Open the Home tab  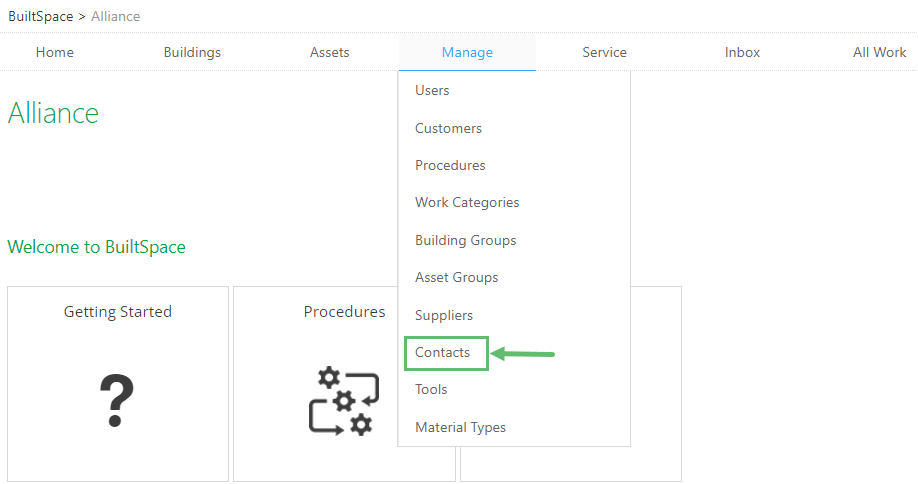coord(54,52)
